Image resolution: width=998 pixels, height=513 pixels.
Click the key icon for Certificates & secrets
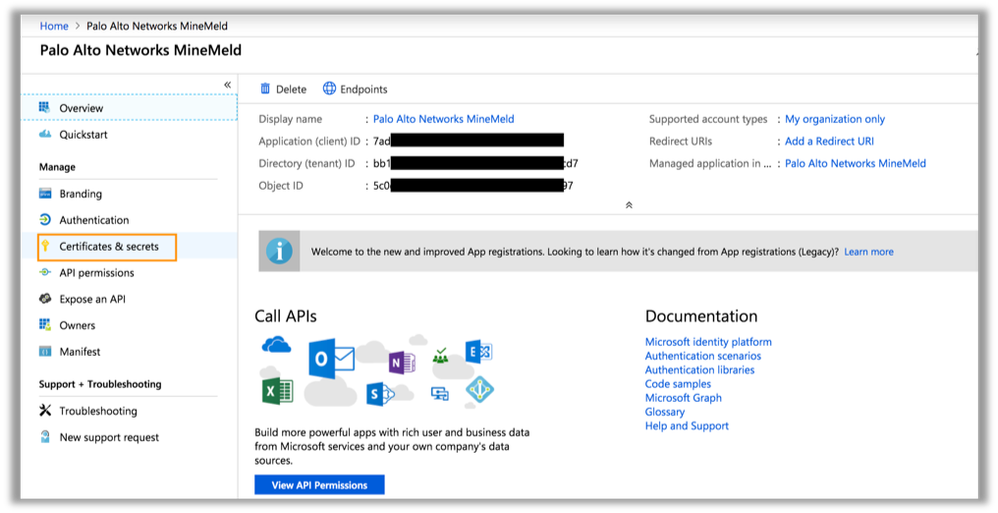coord(45,247)
